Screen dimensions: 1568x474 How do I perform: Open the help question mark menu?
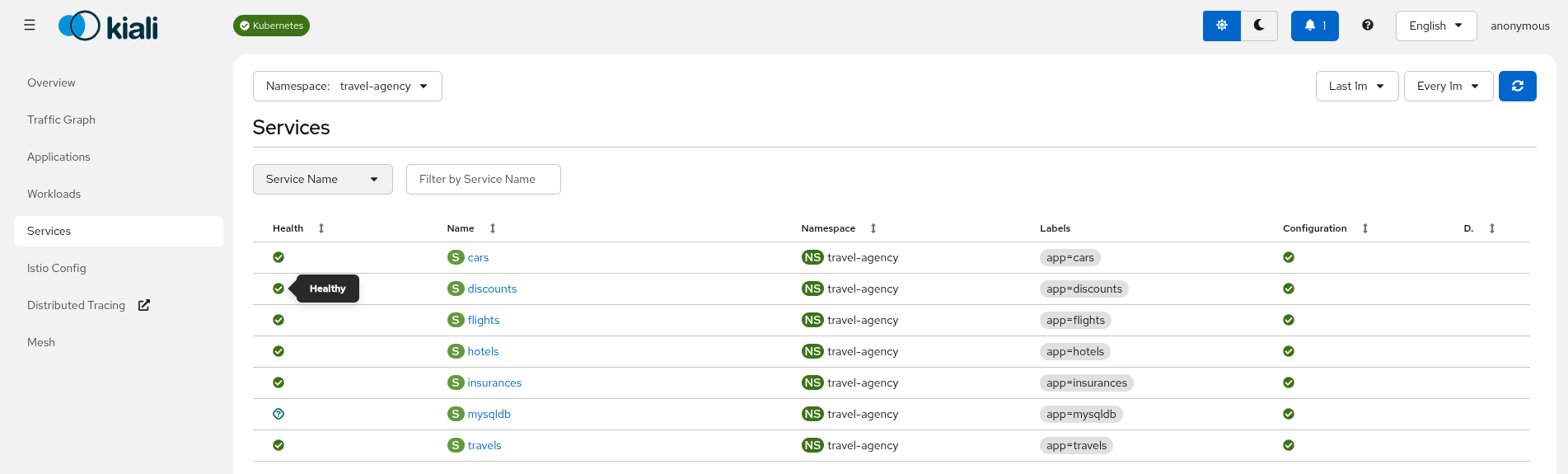click(x=1368, y=26)
